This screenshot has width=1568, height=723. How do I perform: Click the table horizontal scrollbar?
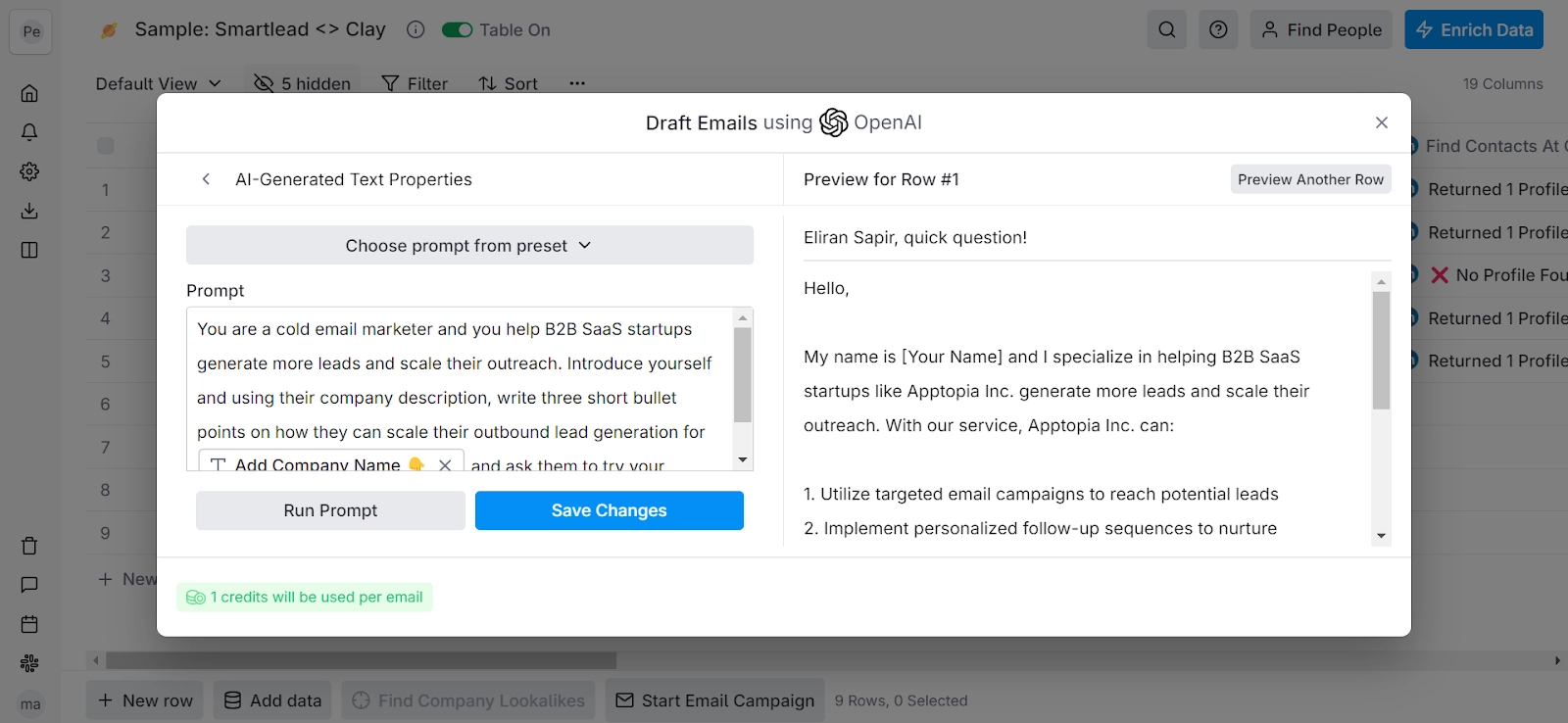coord(361,660)
